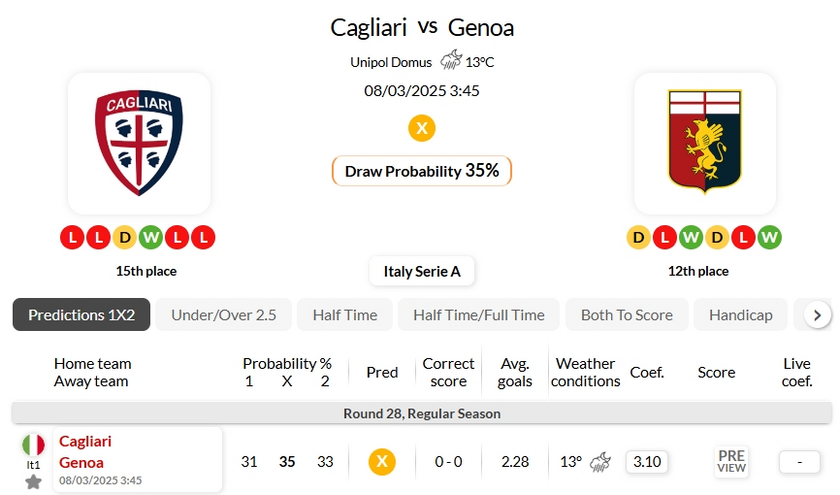The height and width of the screenshot is (495, 840).
Task: Click the yellow X prediction in table row
Action: (382, 461)
